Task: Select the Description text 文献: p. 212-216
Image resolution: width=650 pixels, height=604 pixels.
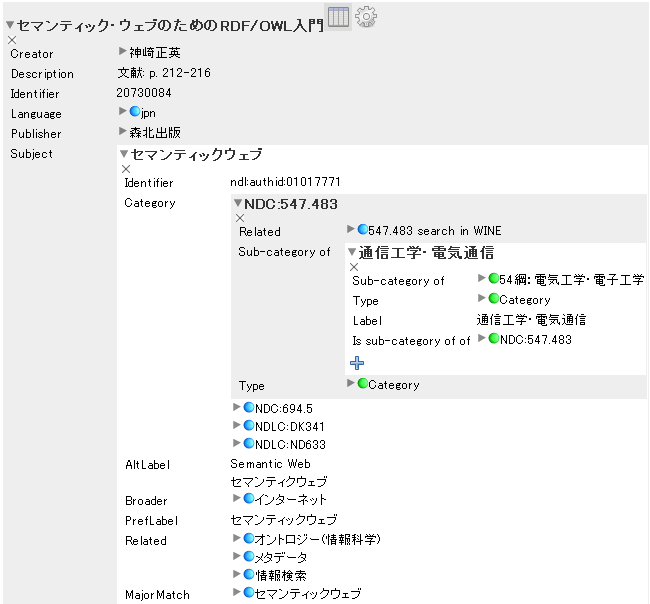Action: point(164,73)
